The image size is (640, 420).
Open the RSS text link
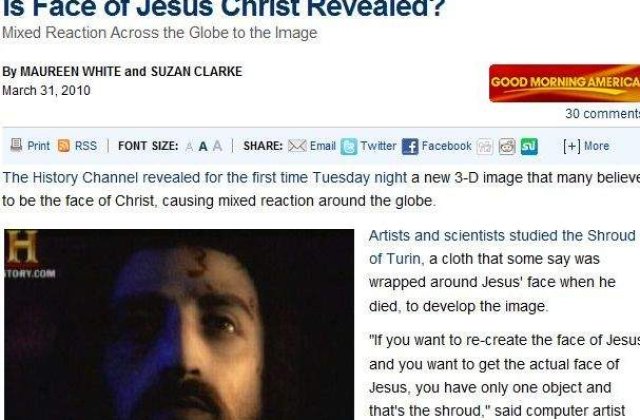point(86,146)
